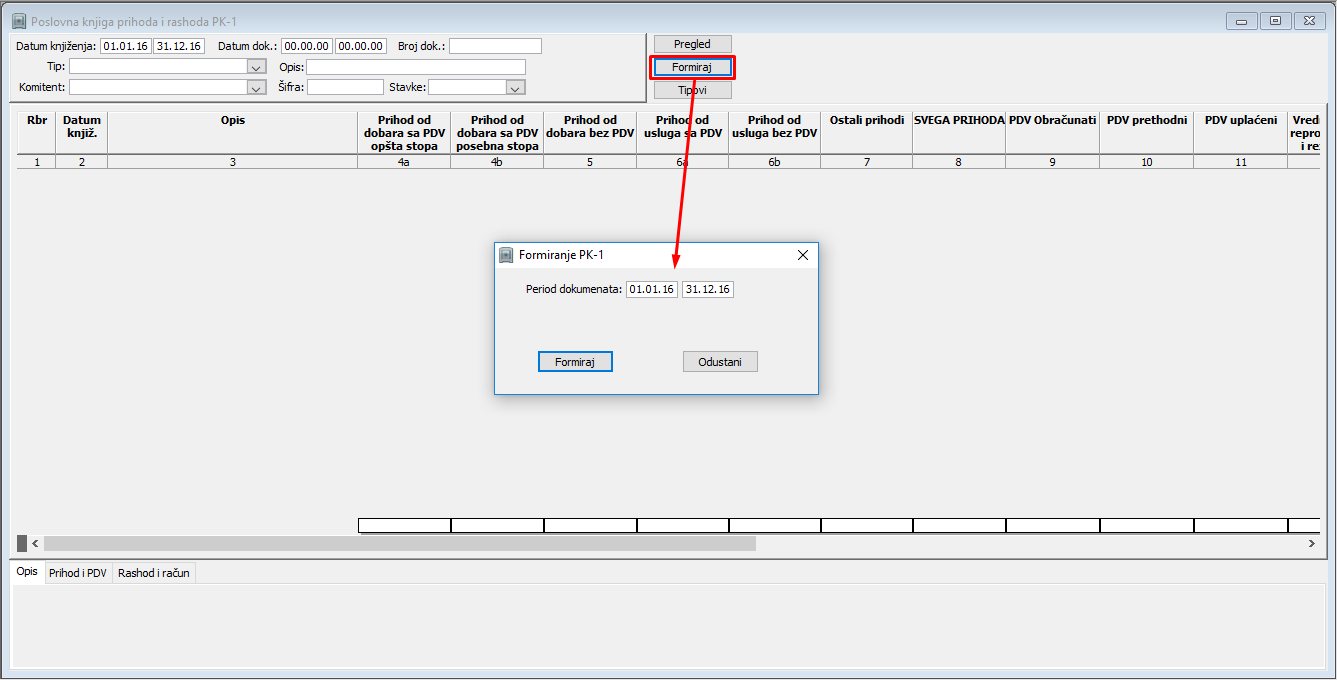Click the SVEGA PRIHODA column header
The width and height of the screenshot is (1337, 680).
click(x=959, y=133)
